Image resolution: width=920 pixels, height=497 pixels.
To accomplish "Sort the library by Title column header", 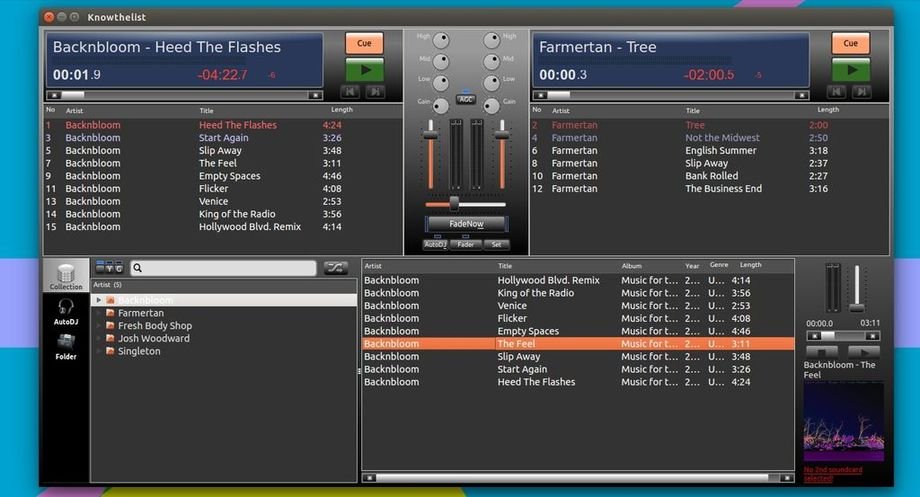I will 506,266.
